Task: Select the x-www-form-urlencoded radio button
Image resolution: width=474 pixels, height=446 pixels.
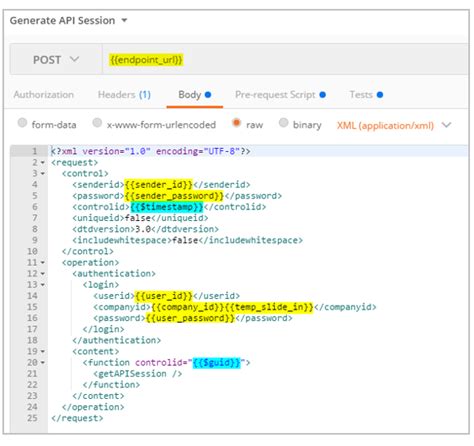Action: pyautogui.click(x=97, y=123)
